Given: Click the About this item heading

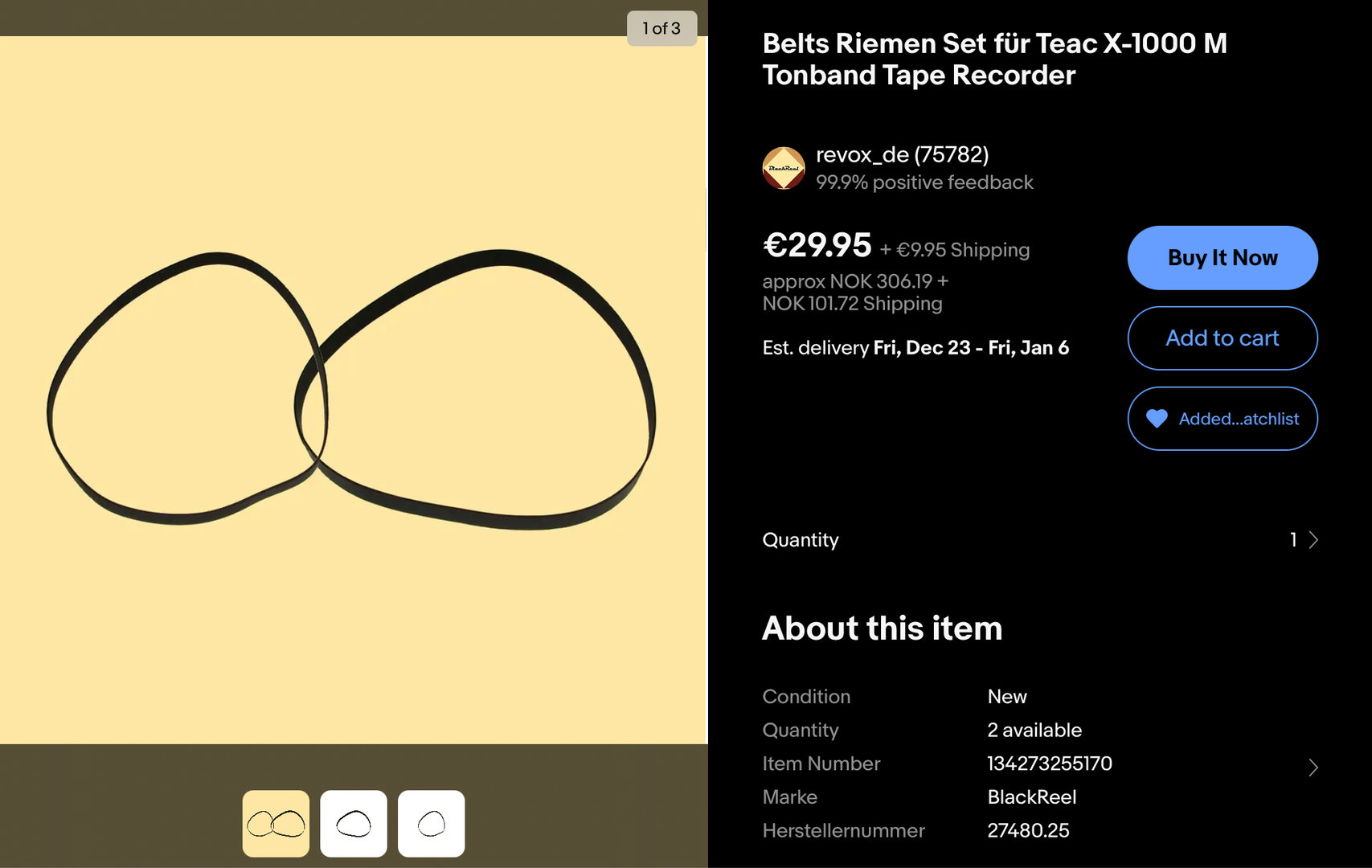Looking at the screenshot, I should [x=882, y=628].
